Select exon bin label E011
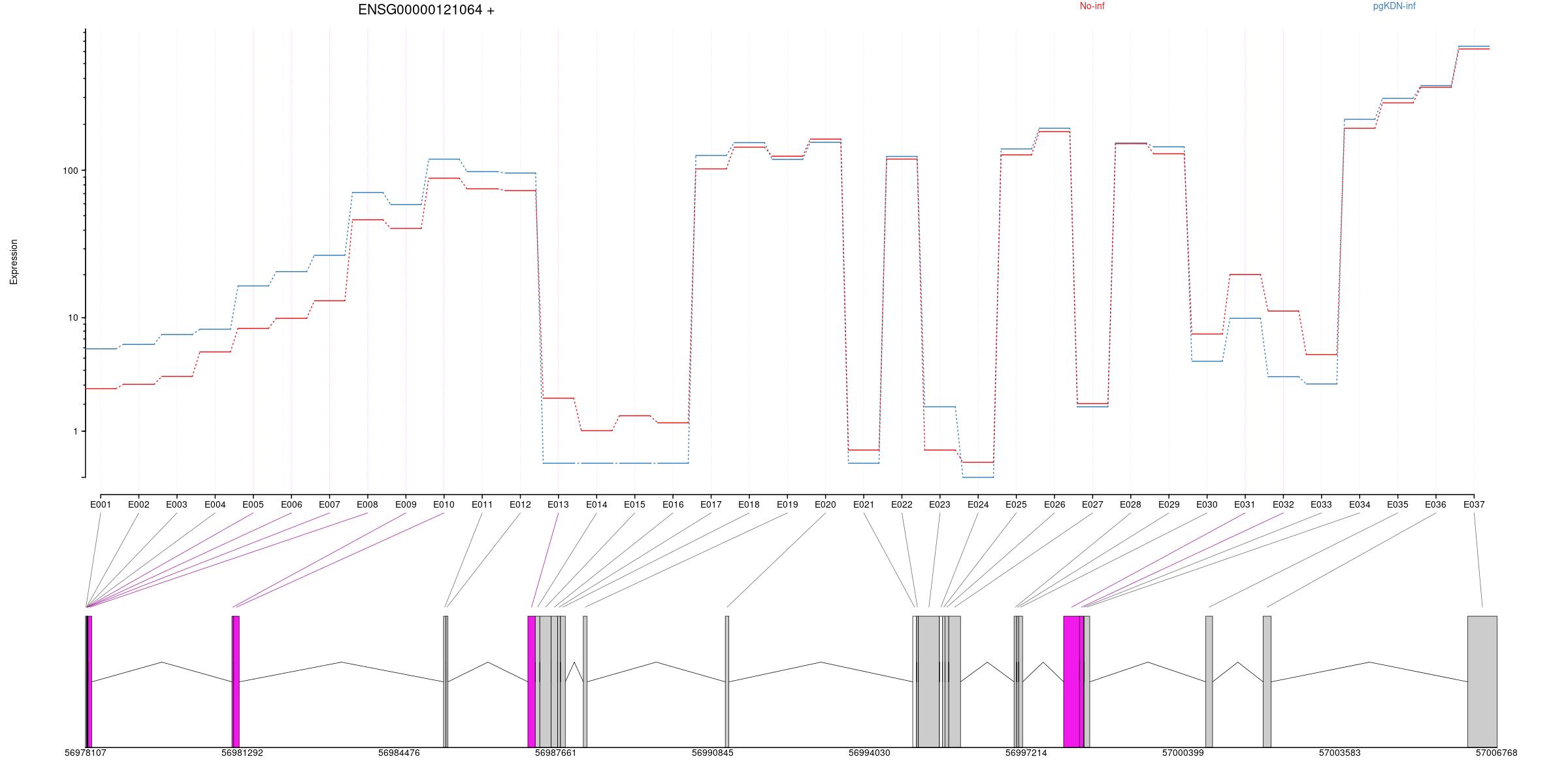Image resolution: width=1568 pixels, height=784 pixels. [482, 504]
